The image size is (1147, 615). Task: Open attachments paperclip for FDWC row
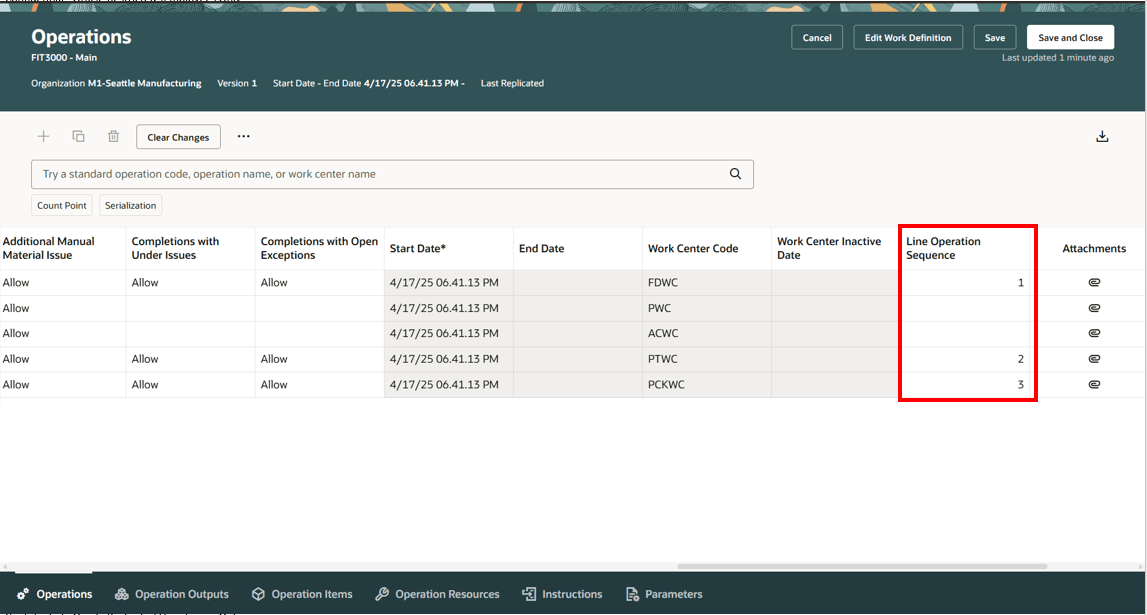point(1094,282)
